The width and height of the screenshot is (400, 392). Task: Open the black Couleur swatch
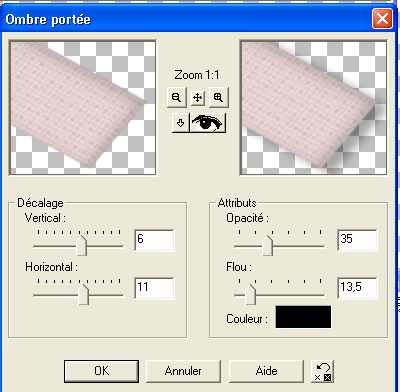303,317
